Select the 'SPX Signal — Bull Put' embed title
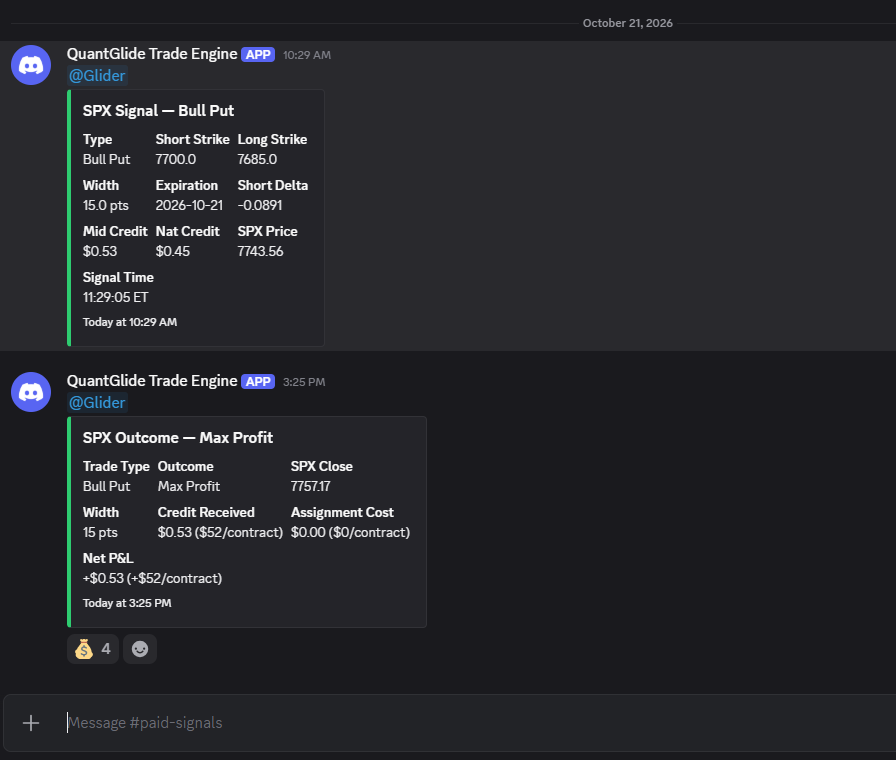This screenshot has height=760, width=896. coord(158,111)
